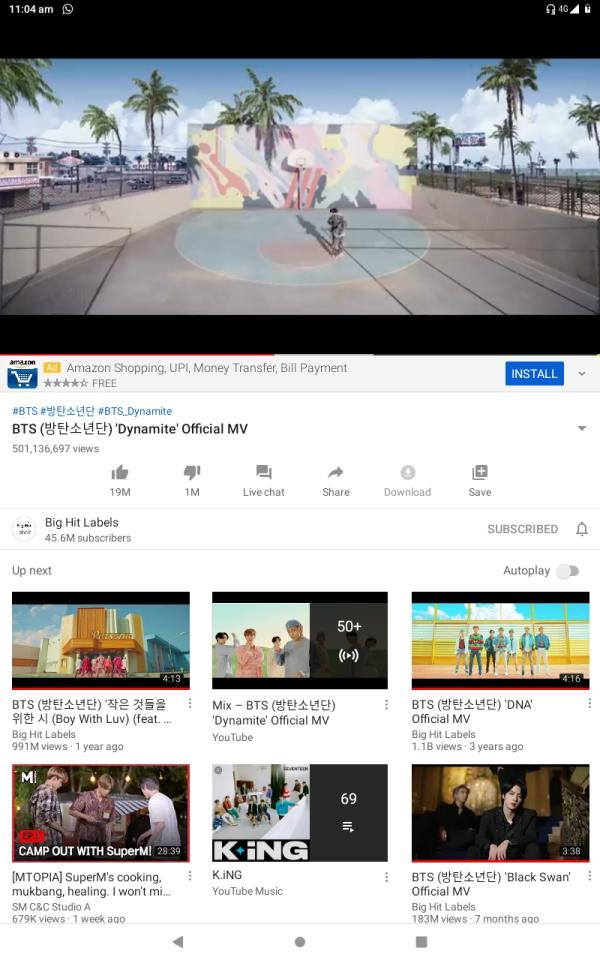Open options menu for MTOPIA SuperM video
This screenshot has width=600, height=960.
pos(190,876)
